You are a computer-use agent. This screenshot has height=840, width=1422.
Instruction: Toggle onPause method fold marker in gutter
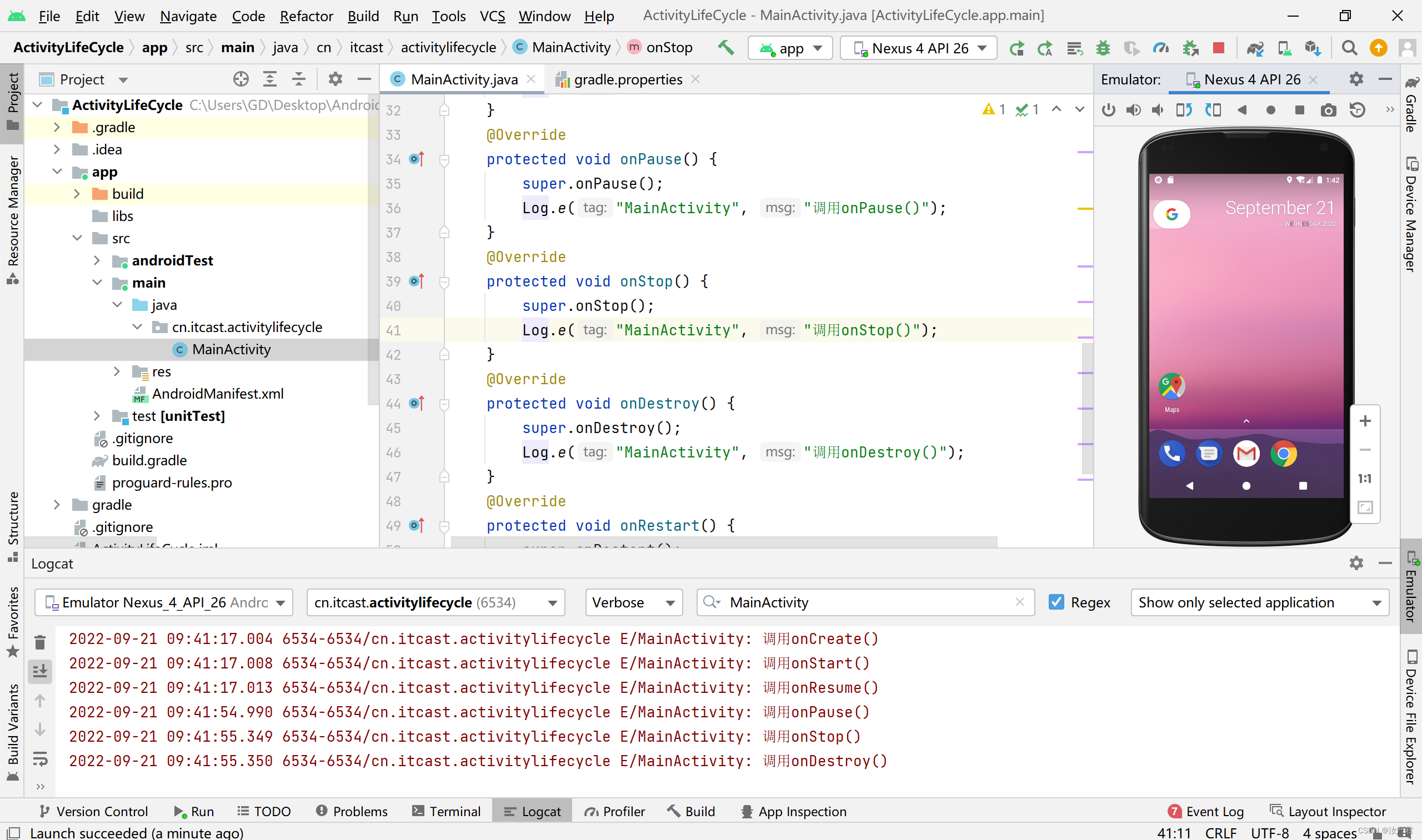[444, 160]
